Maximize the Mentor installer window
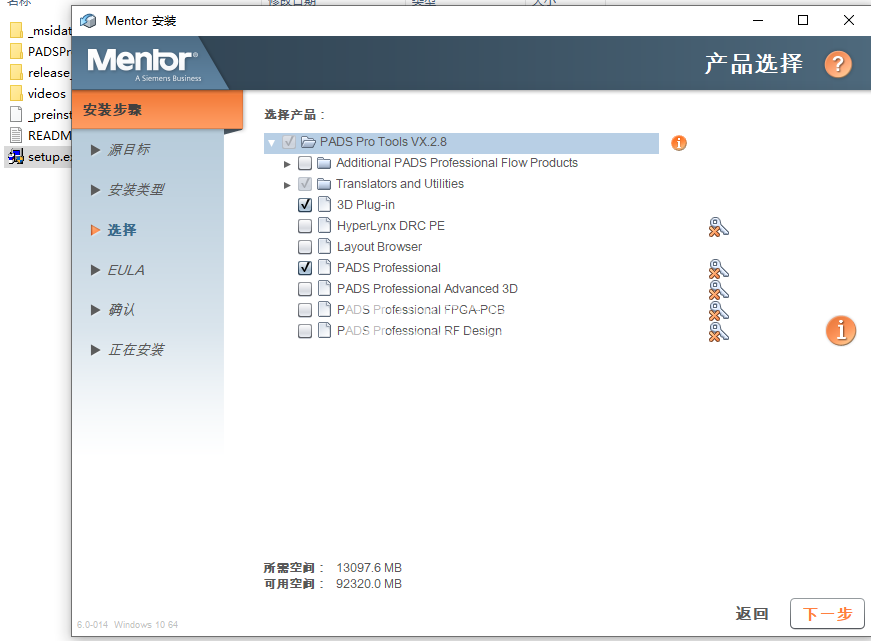 pos(803,21)
